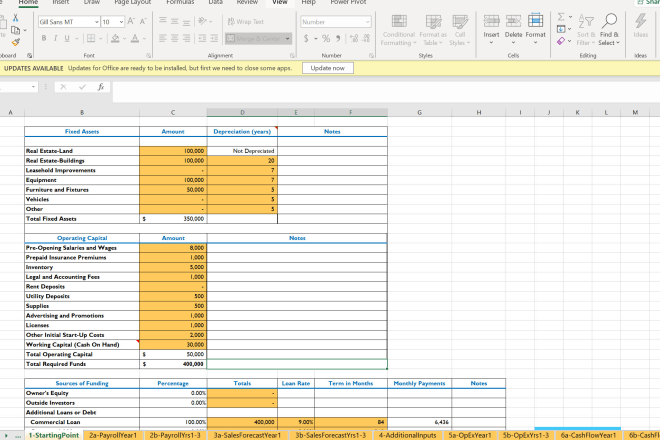Click the Increase Decimal icon

[354, 39]
